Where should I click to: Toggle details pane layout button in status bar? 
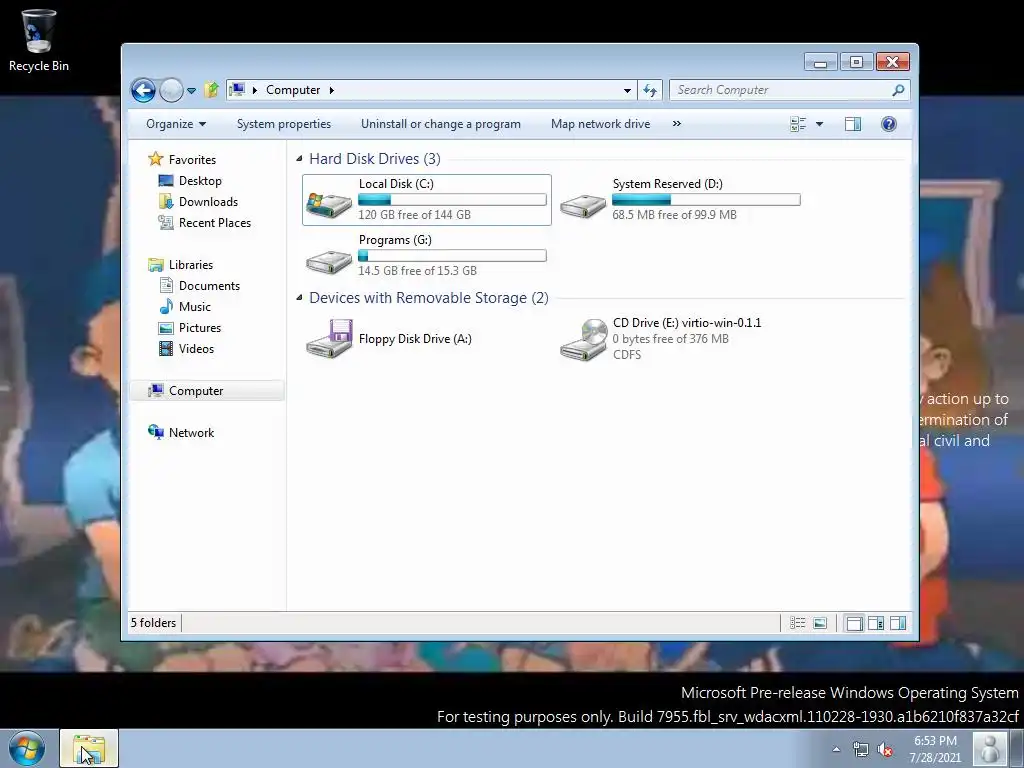click(x=876, y=623)
